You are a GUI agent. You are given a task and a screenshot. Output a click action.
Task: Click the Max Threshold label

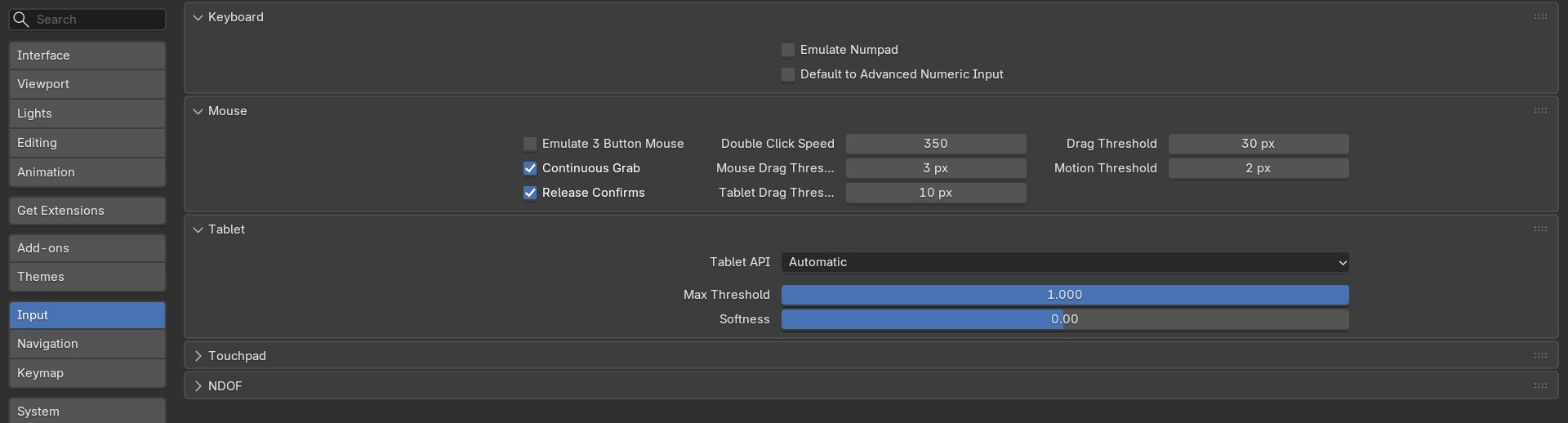pyautogui.click(x=727, y=295)
